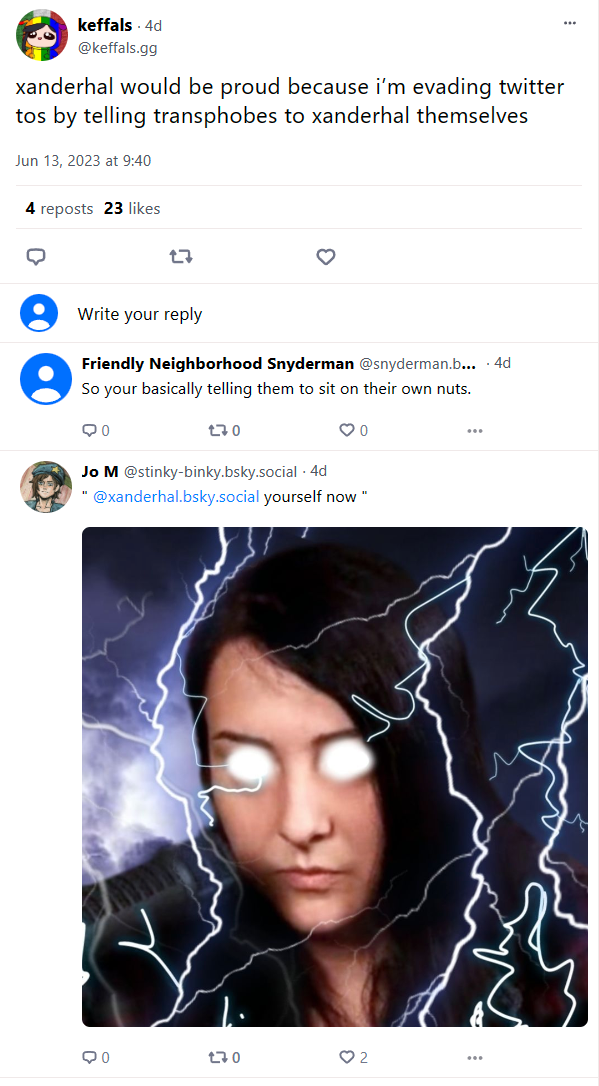
Task: Reply to Snyderman's comment
Action: click(96, 431)
